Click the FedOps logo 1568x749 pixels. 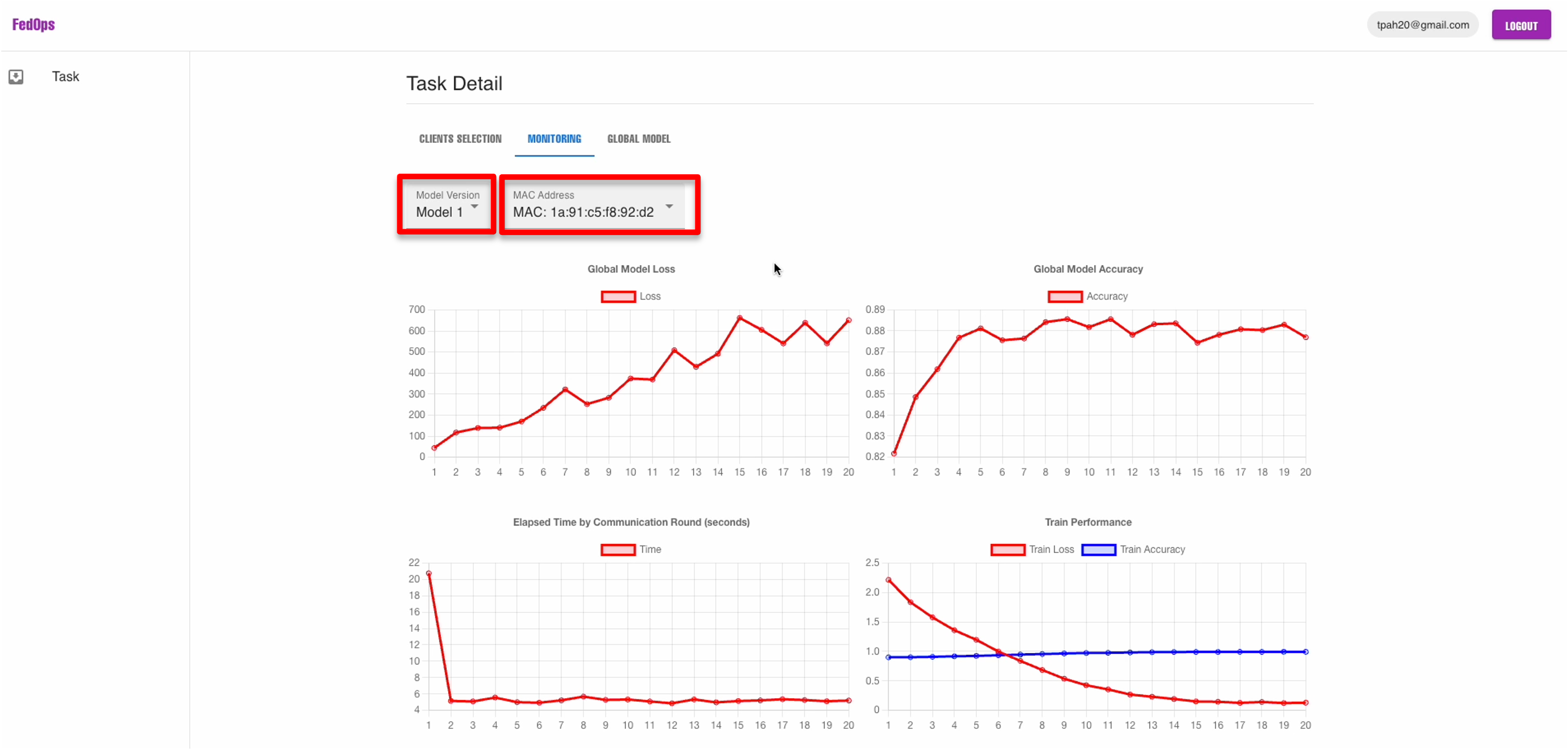coord(33,25)
